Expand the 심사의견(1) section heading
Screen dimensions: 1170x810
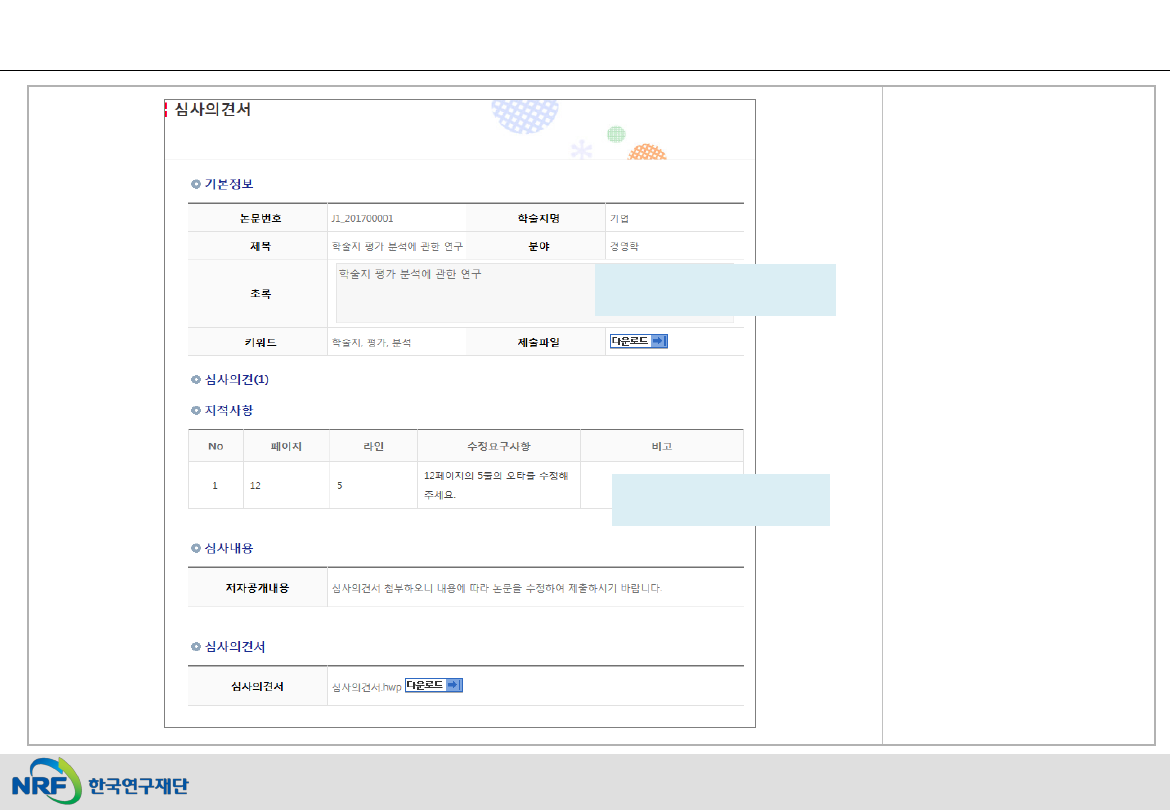(237, 380)
